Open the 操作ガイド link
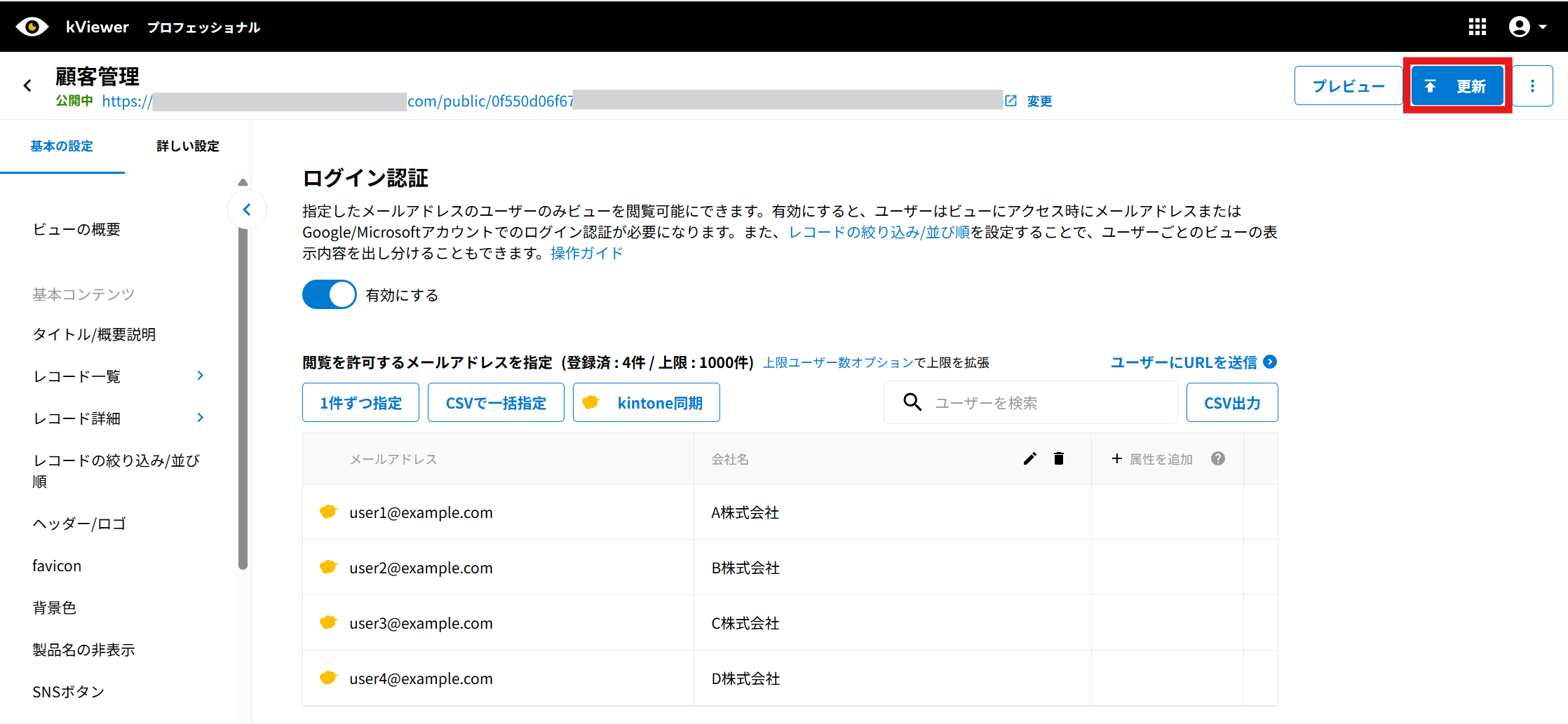This screenshot has height=724, width=1568. click(x=586, y=253)
